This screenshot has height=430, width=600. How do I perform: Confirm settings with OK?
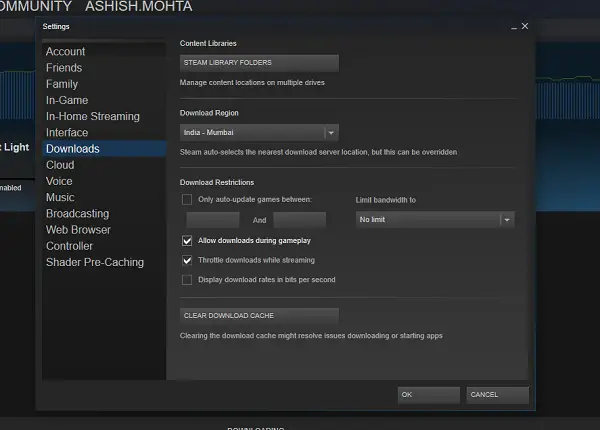click(x=429, y=395)
